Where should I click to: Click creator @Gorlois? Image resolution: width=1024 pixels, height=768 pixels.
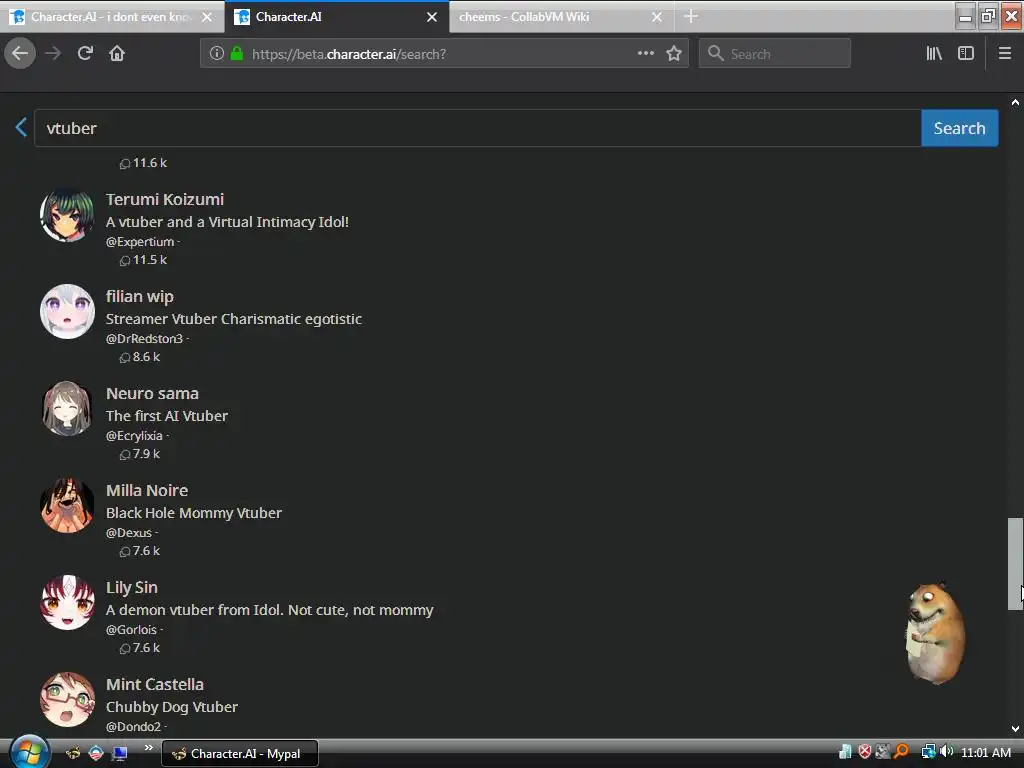point(131,630)
